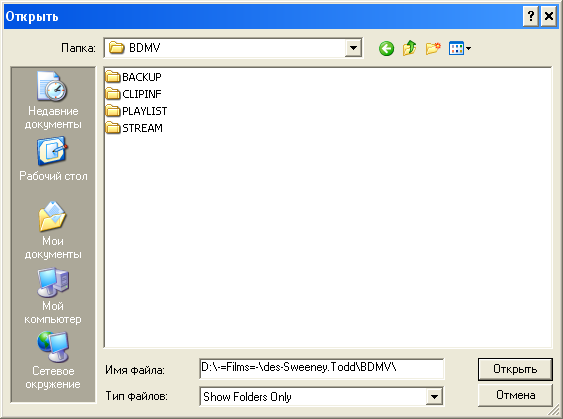
Task: Click the Открыть button
Action: pyautogui.click(x=515, y=369)
